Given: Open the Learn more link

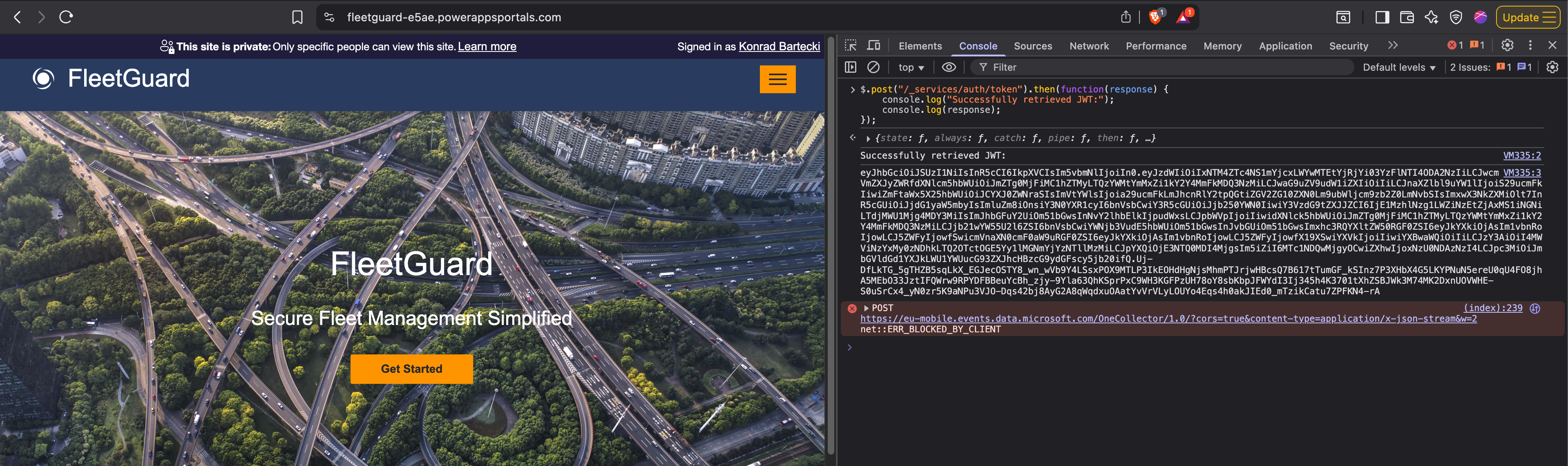Looking at the screenshot, I should pyautogui.click(x=487, y=46).
